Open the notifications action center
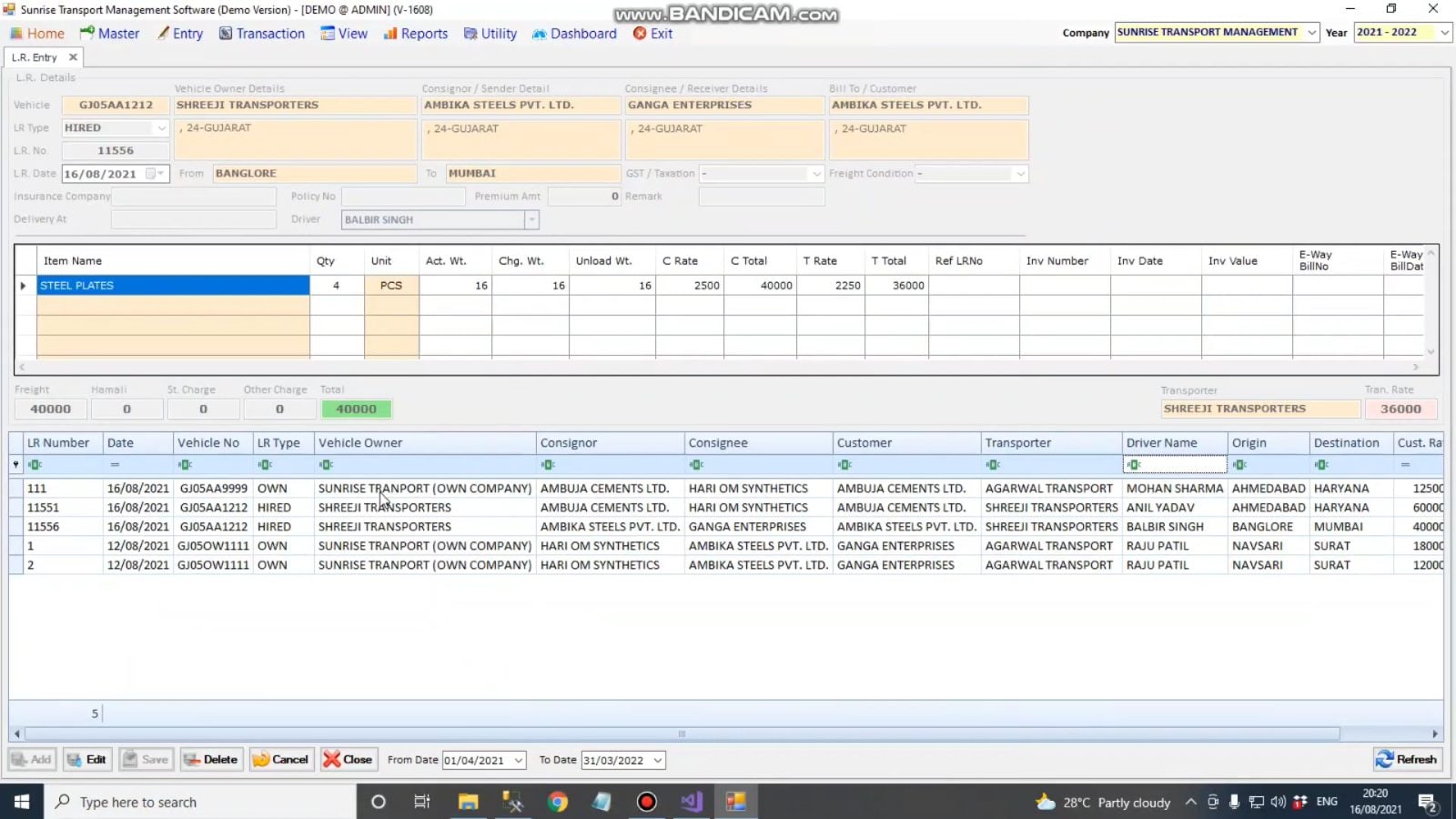 click(x=1428, y=802)
